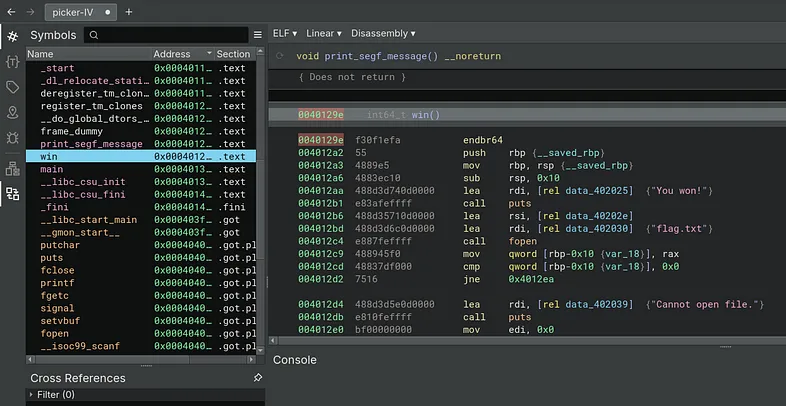Select the __gmon_start__ symbol

(x=141, y=233)
